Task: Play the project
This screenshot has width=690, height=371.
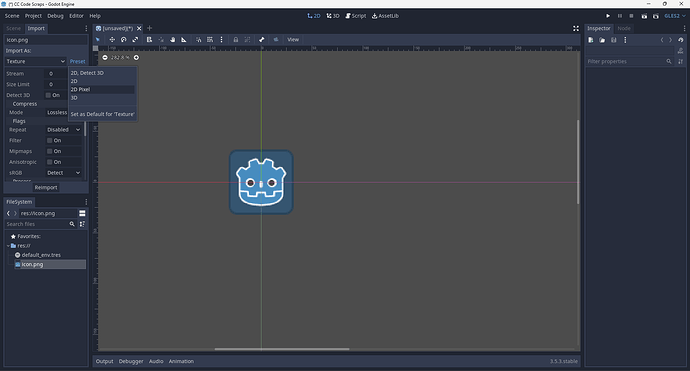Action: [x=608, y=16]
